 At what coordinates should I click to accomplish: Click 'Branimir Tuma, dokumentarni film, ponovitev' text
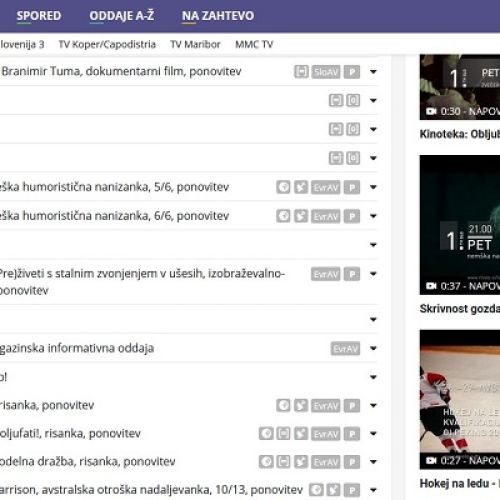point(121,71)
